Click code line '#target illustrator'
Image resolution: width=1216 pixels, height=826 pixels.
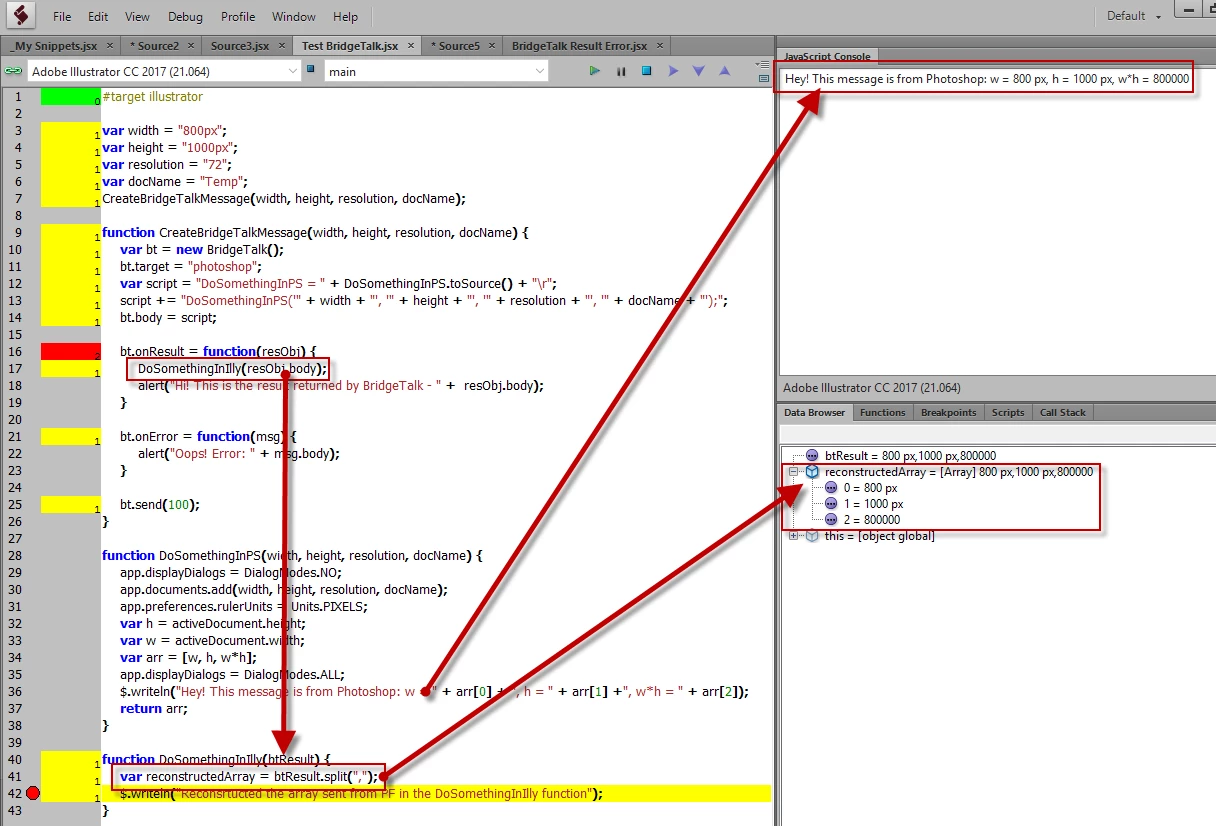pos(152,97)
